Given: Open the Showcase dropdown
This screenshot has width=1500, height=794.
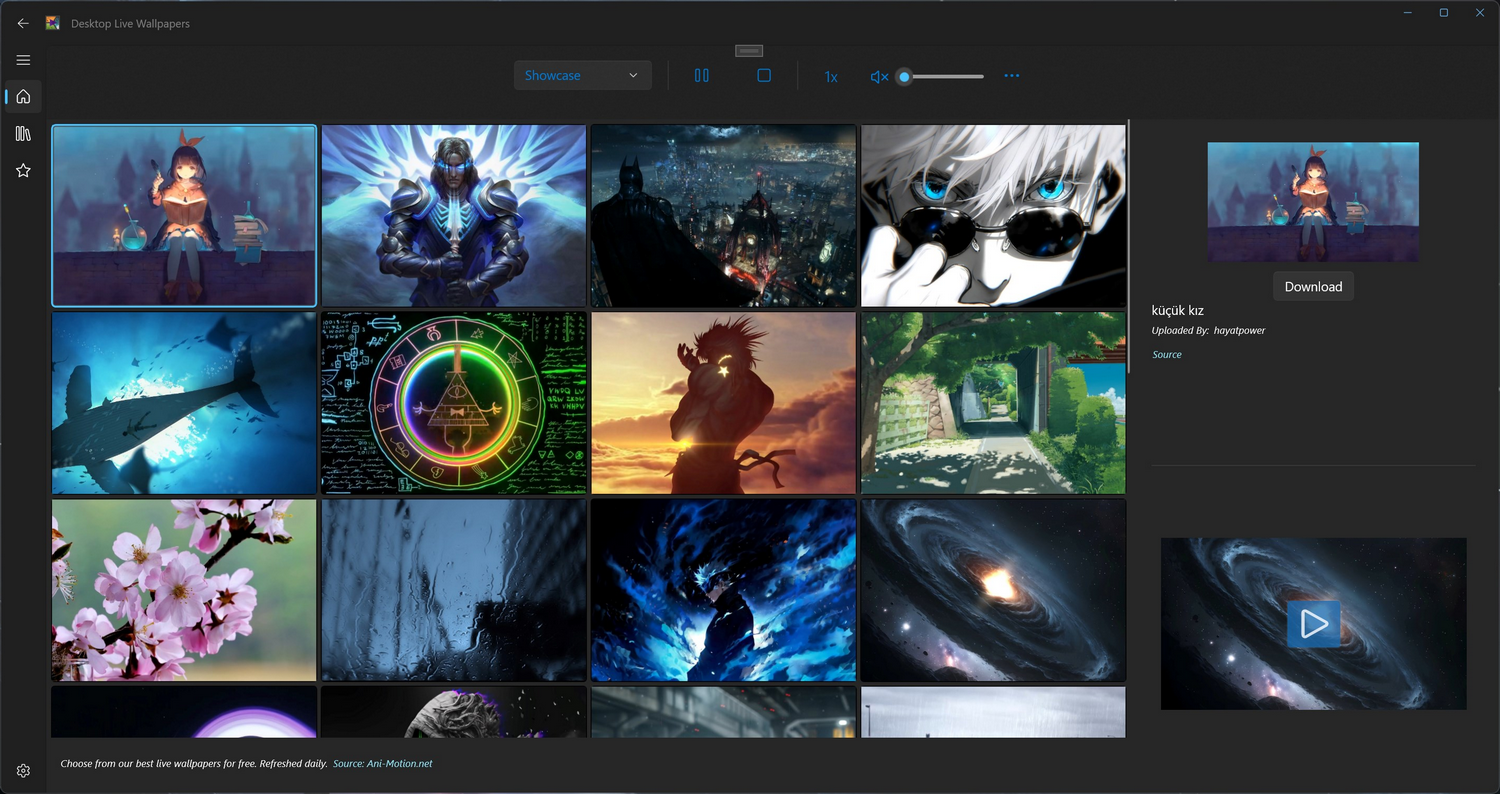Looking at the screenshot, I should (x=582, y=76).
